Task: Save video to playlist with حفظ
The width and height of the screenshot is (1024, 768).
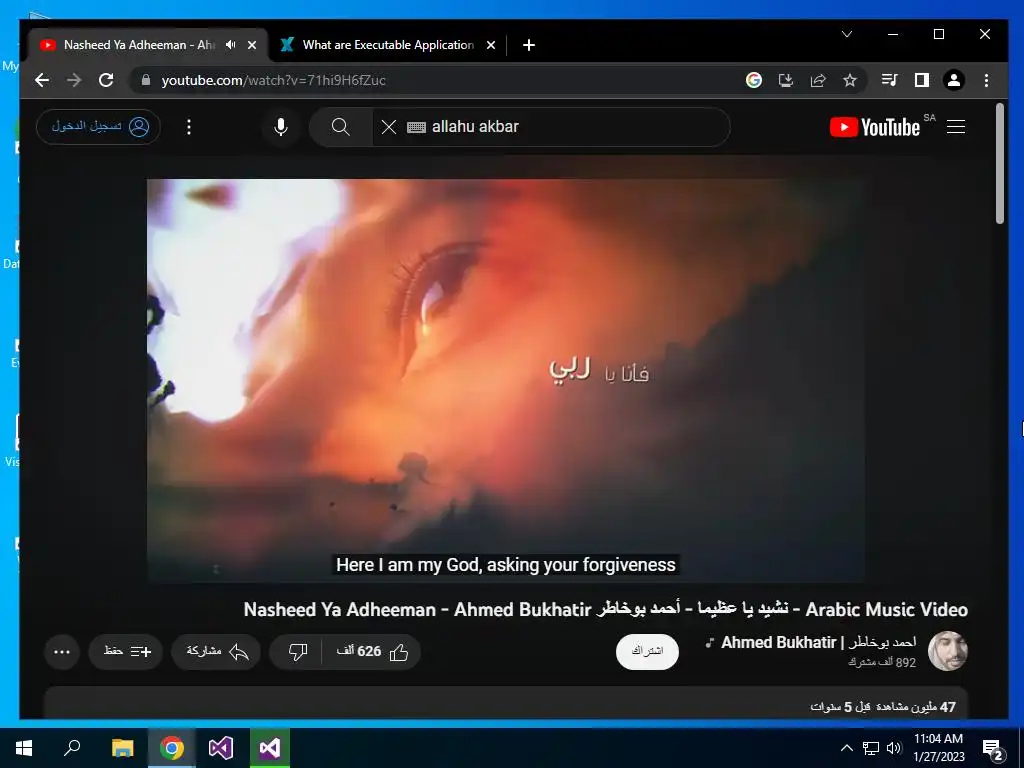Action: [x=125, y=651]
